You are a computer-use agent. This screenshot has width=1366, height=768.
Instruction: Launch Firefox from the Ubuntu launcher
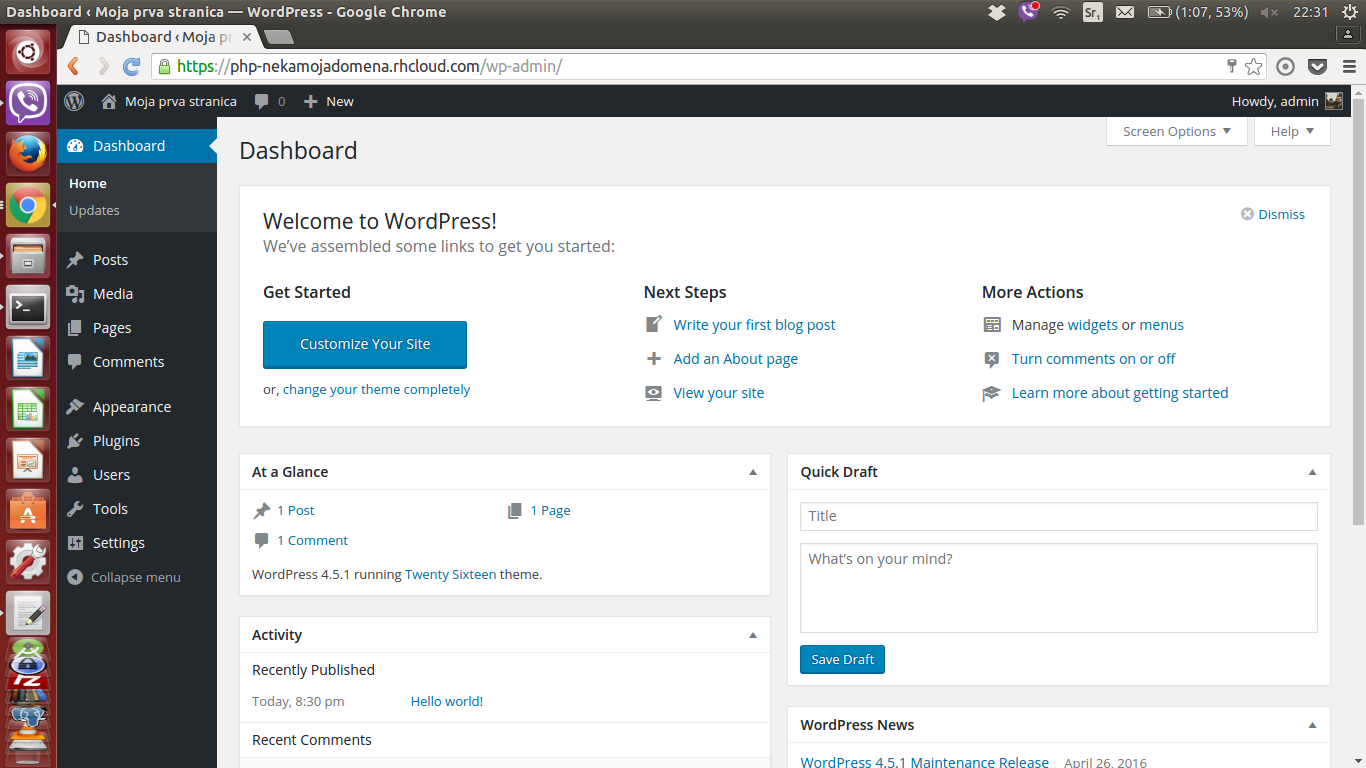click(x=28, y=153)
